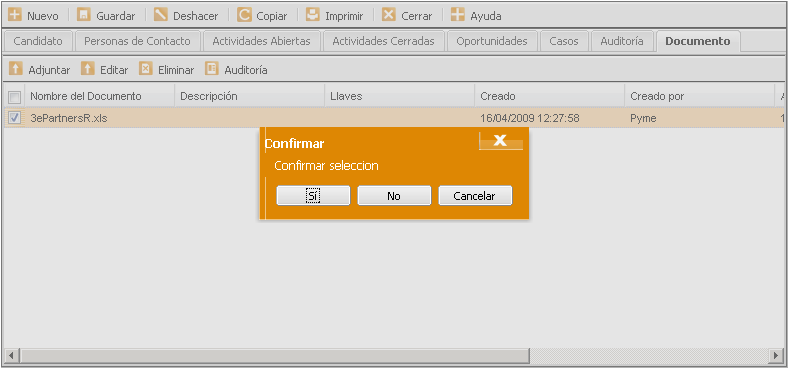Close the Confirmar dialog with X
This screenshot has height=369, width=789.
pos(501,141)
